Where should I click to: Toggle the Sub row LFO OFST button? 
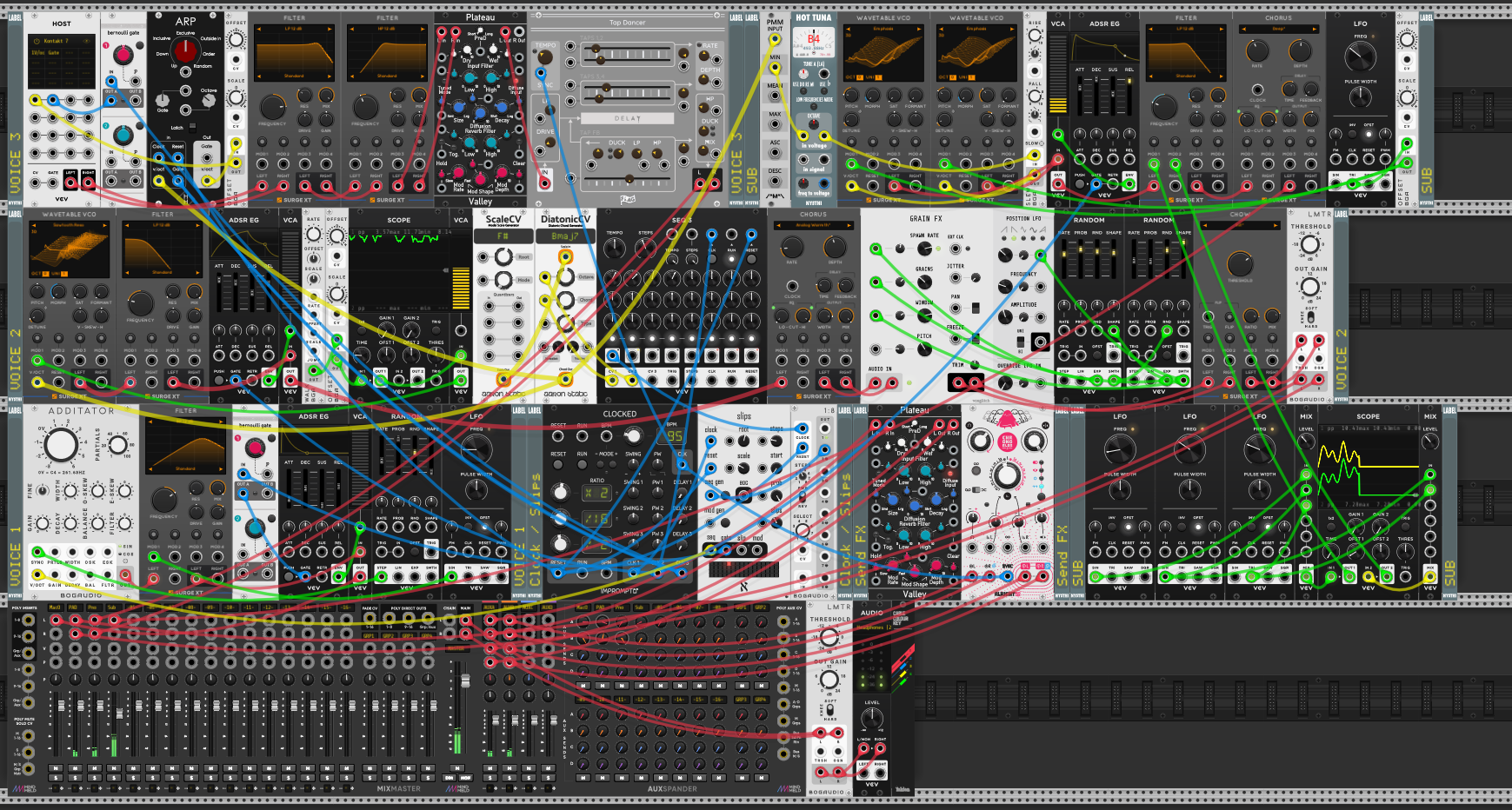(x=1369, y=135)
